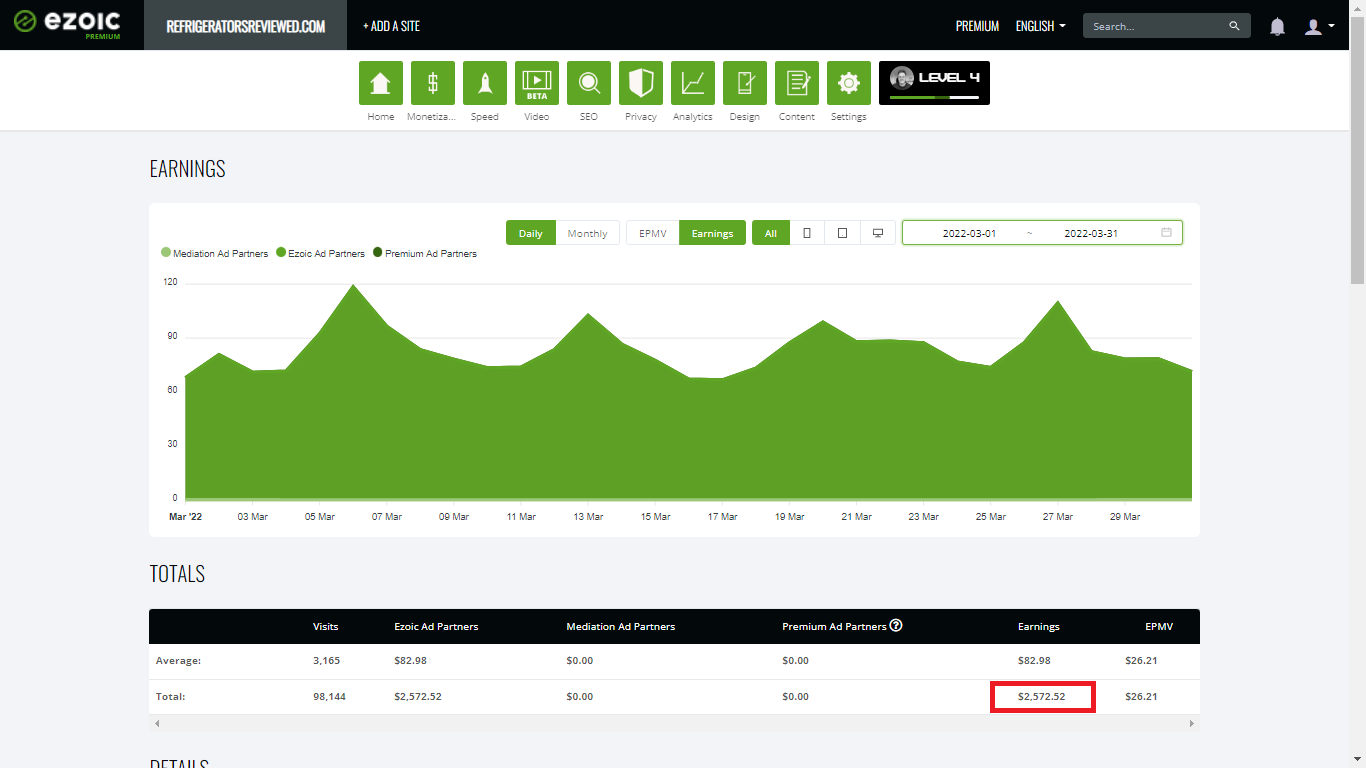
Task: Switch the chart to Monthly view
Action: (x=587, y=233)
